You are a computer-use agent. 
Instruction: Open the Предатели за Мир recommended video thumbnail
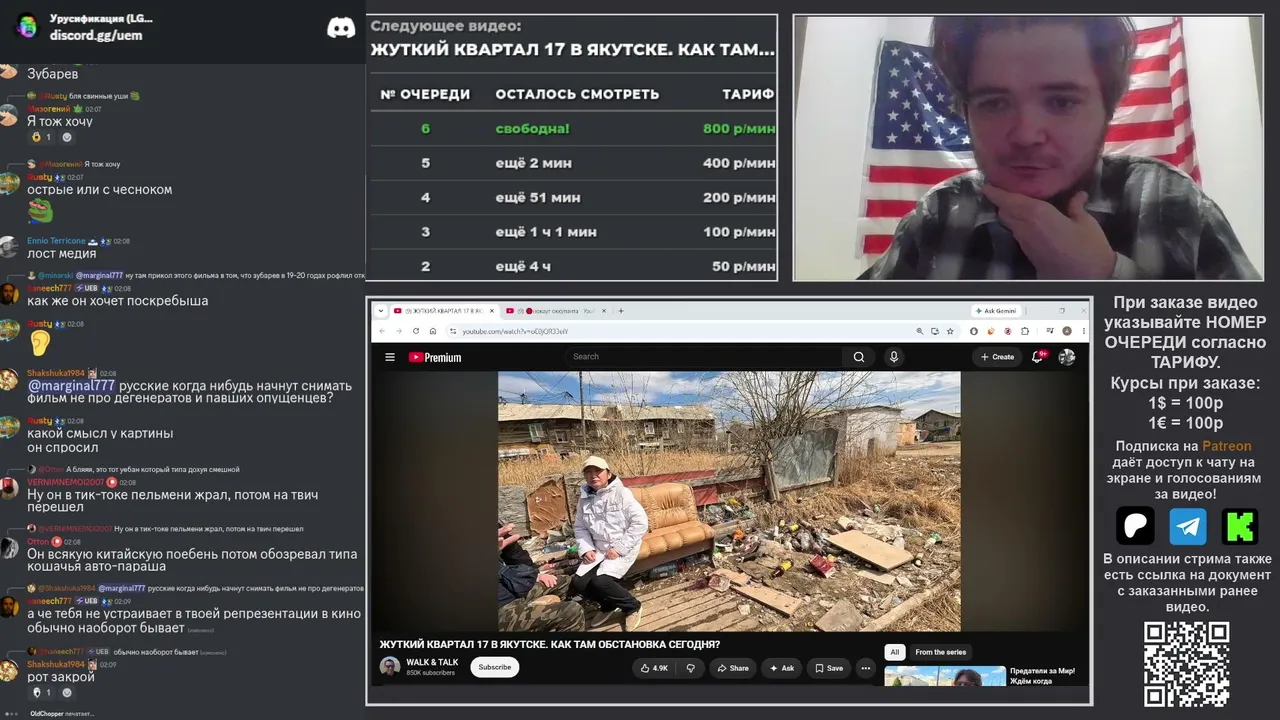pos(945,676)
